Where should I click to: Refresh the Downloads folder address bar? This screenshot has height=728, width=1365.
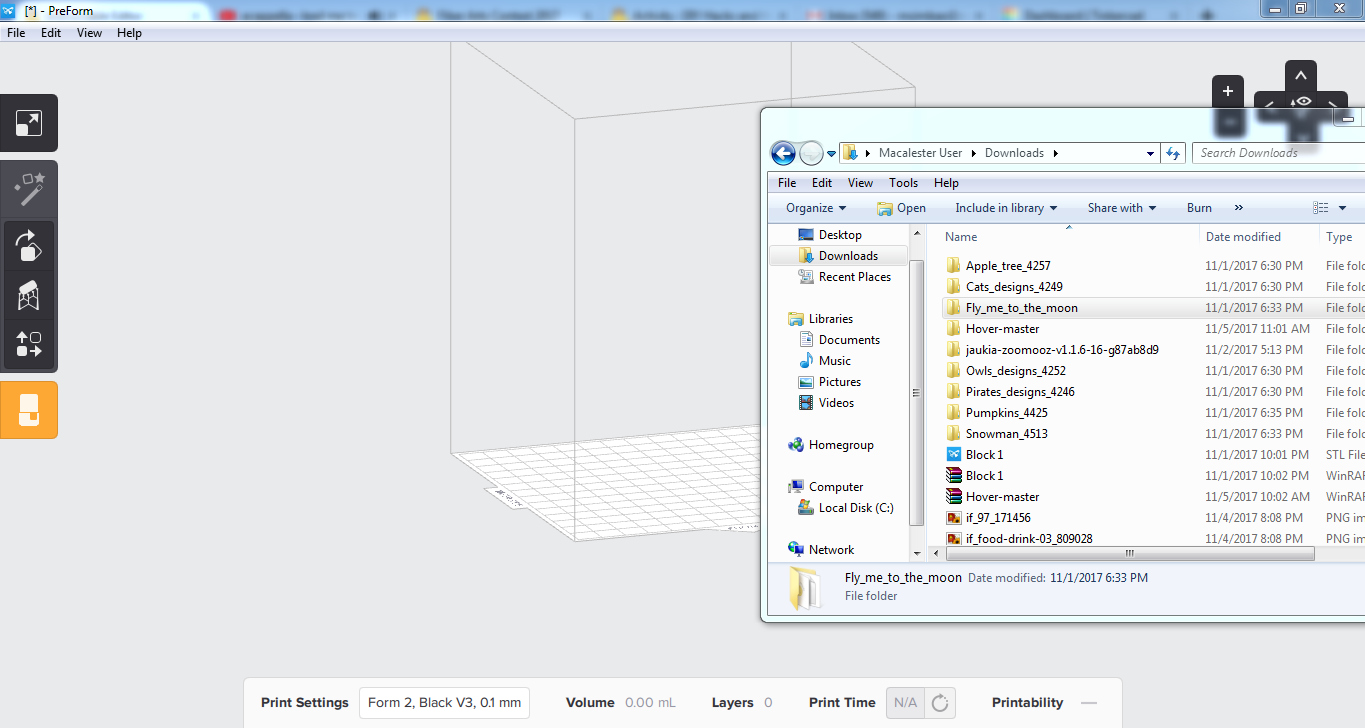[1174, 153]
